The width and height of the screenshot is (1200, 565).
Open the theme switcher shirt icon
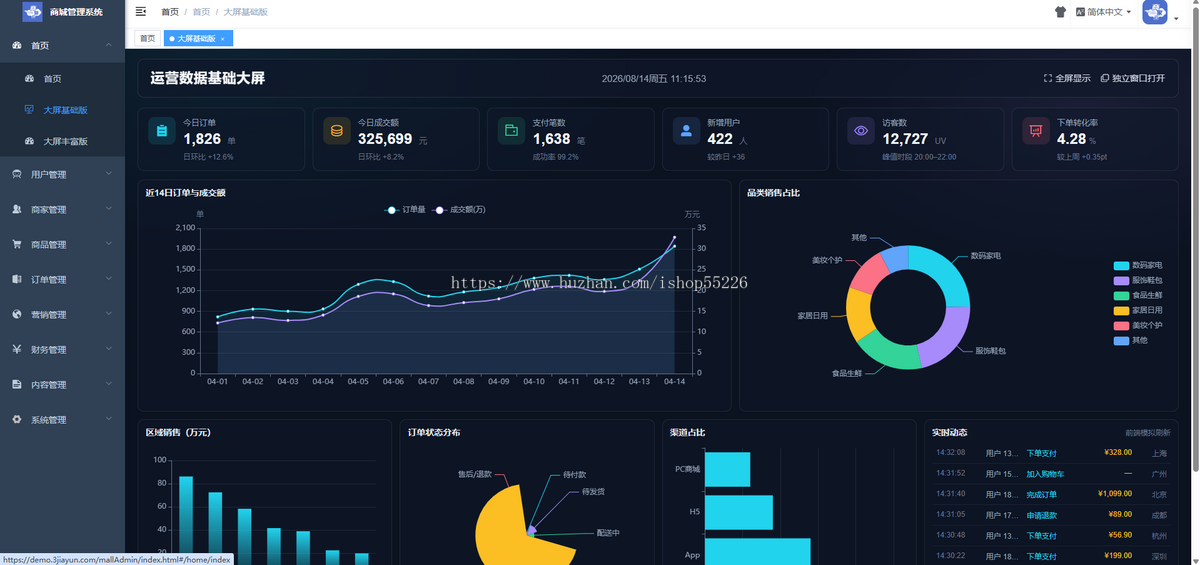pyautogui.click(x=1061, y=12)
